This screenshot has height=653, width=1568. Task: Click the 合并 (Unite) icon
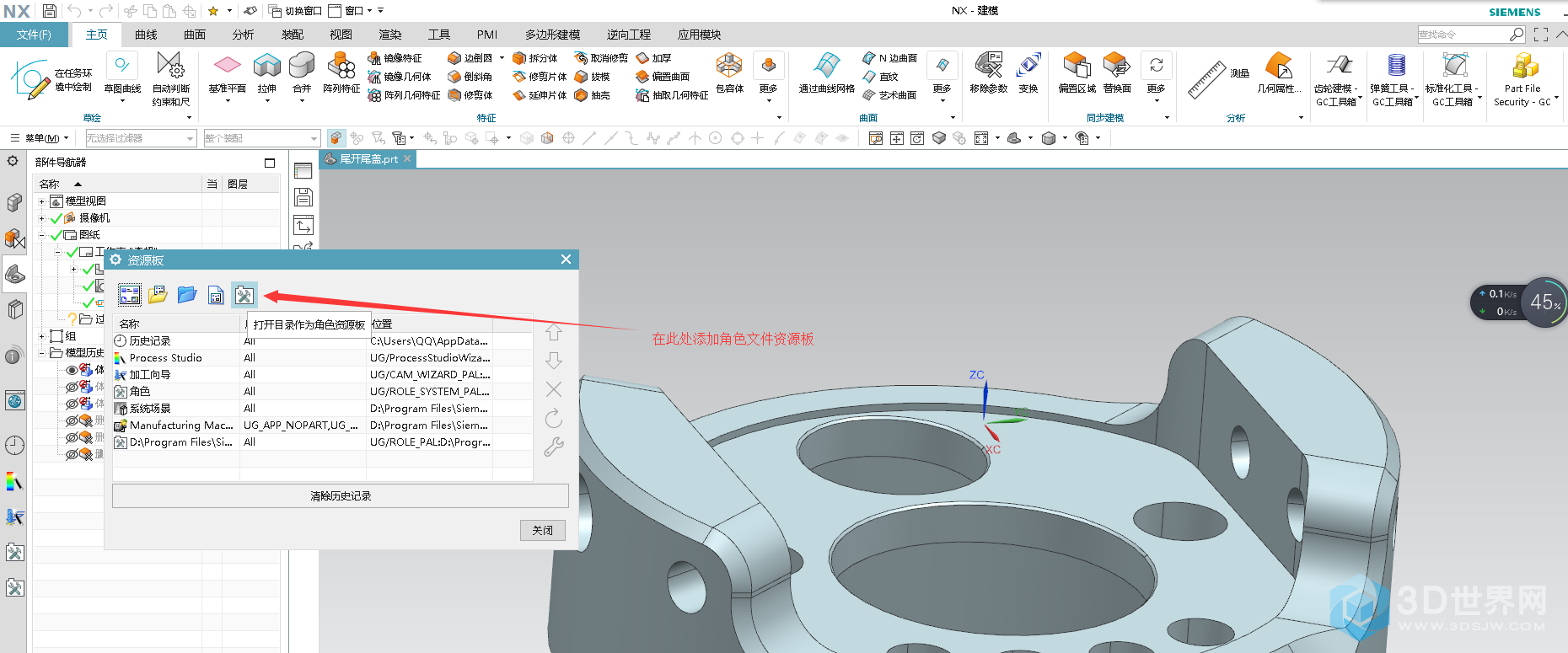tap(302, 66)
